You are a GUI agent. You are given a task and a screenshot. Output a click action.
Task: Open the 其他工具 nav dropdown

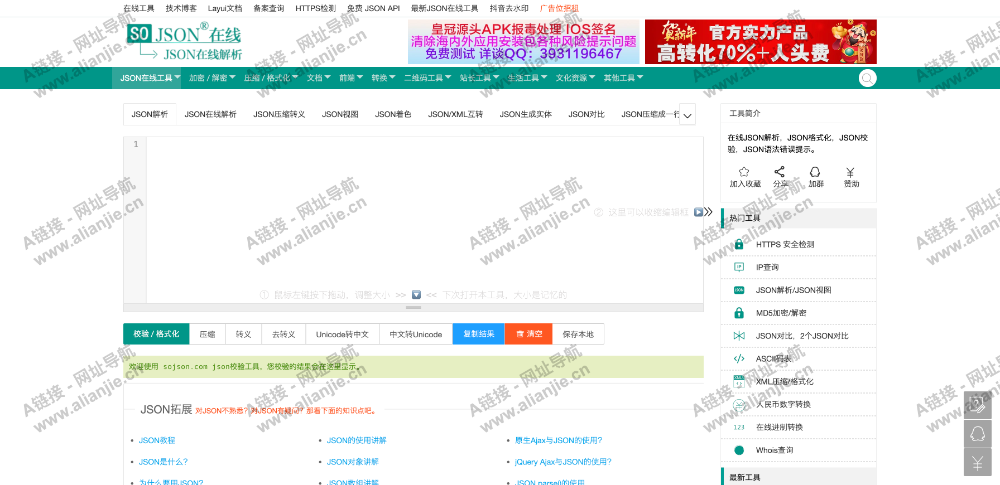pos(623,78)
